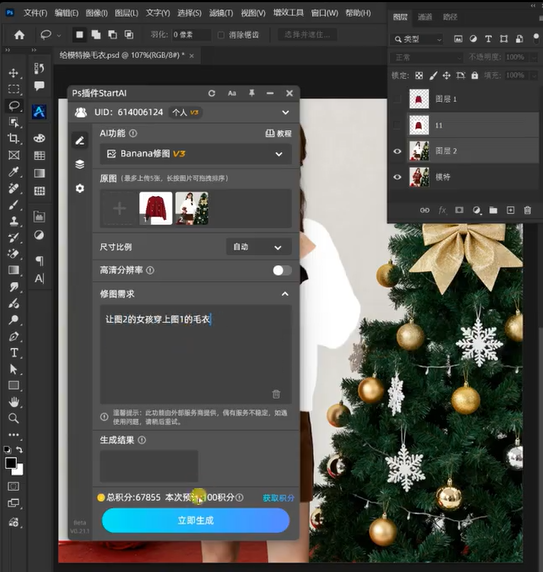This screenshot has height=572, width=543.
Task: Select the Zoom tool
Action: [x=14, y=418]
